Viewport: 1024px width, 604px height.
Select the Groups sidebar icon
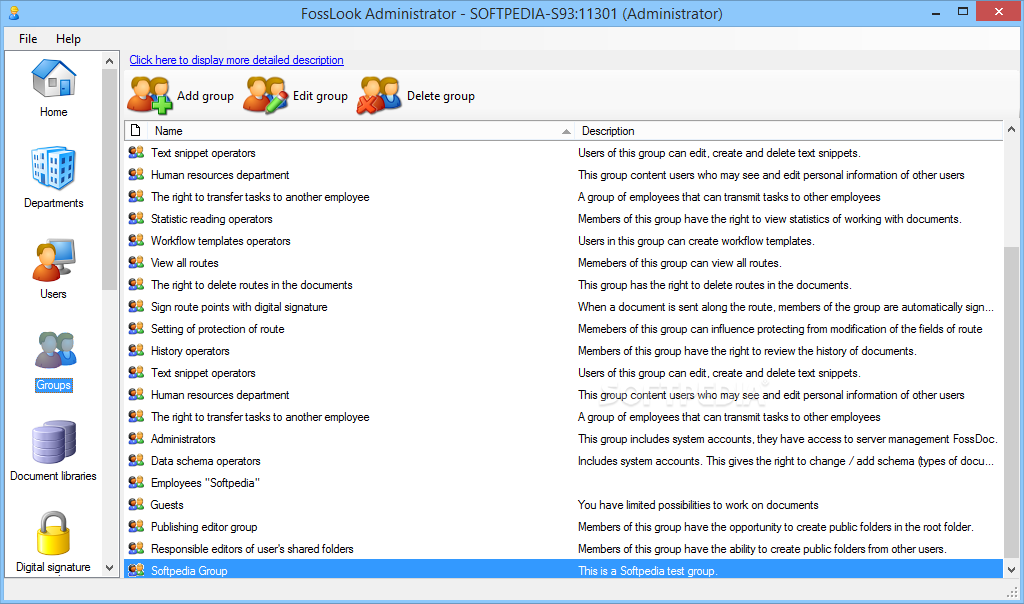coord(54,351)
